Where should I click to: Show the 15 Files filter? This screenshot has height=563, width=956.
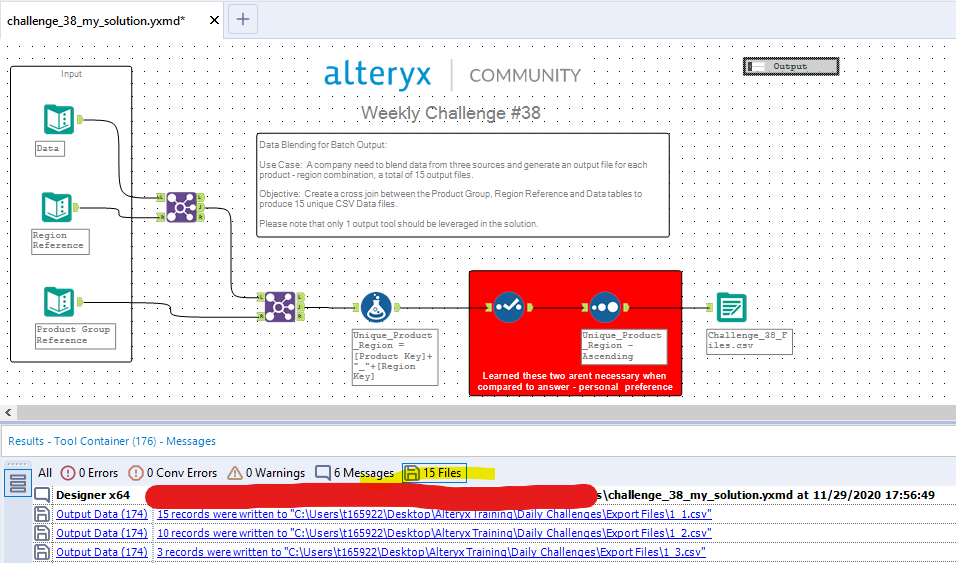(x=434, y=473)
